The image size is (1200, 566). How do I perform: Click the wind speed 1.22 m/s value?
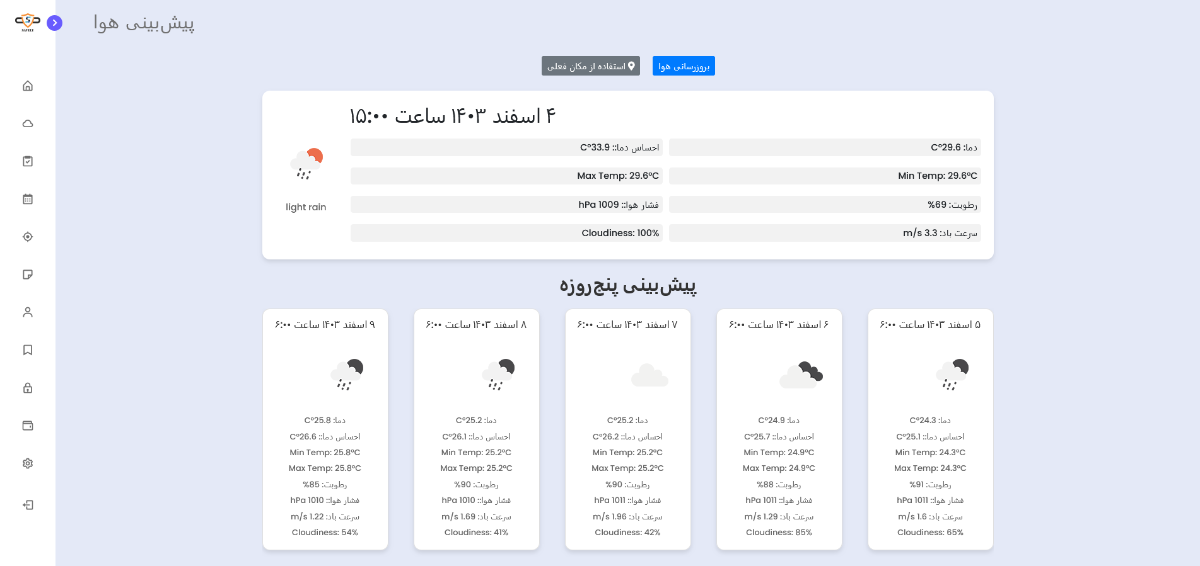point(325,516)
